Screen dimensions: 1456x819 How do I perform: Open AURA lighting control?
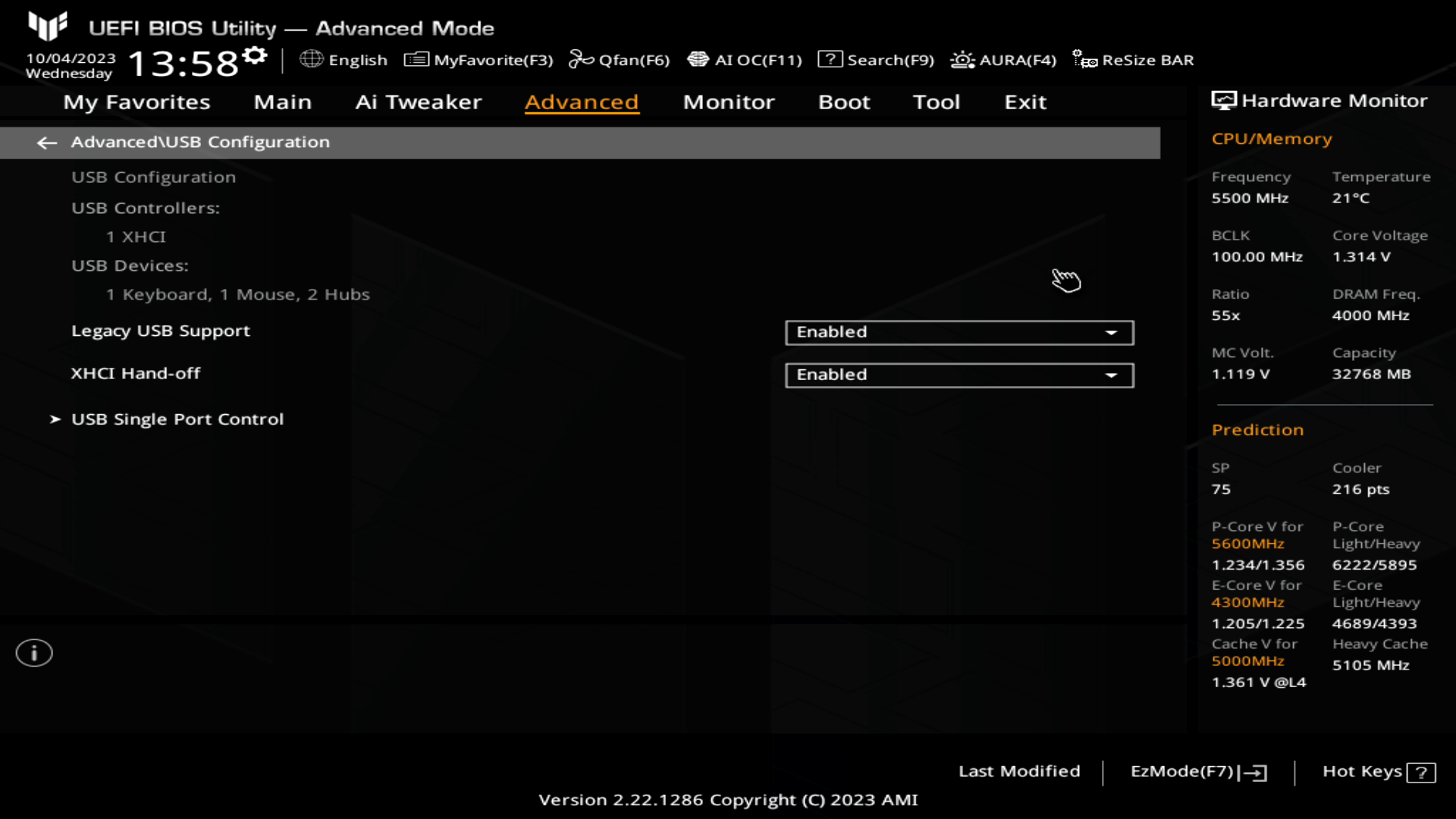(1003, 60)
